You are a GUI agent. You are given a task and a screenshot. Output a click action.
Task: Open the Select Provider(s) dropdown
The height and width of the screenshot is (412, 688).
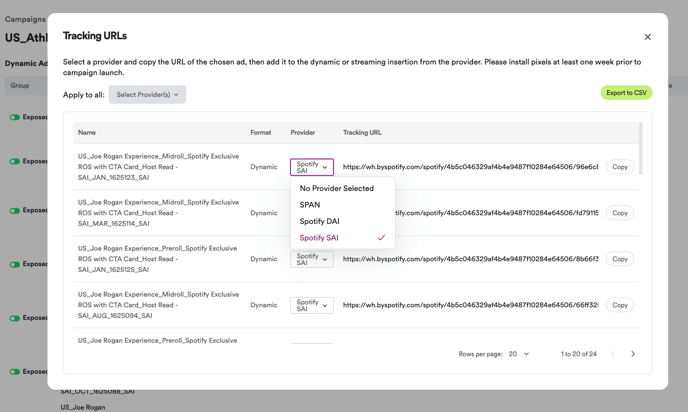point(147,94)
